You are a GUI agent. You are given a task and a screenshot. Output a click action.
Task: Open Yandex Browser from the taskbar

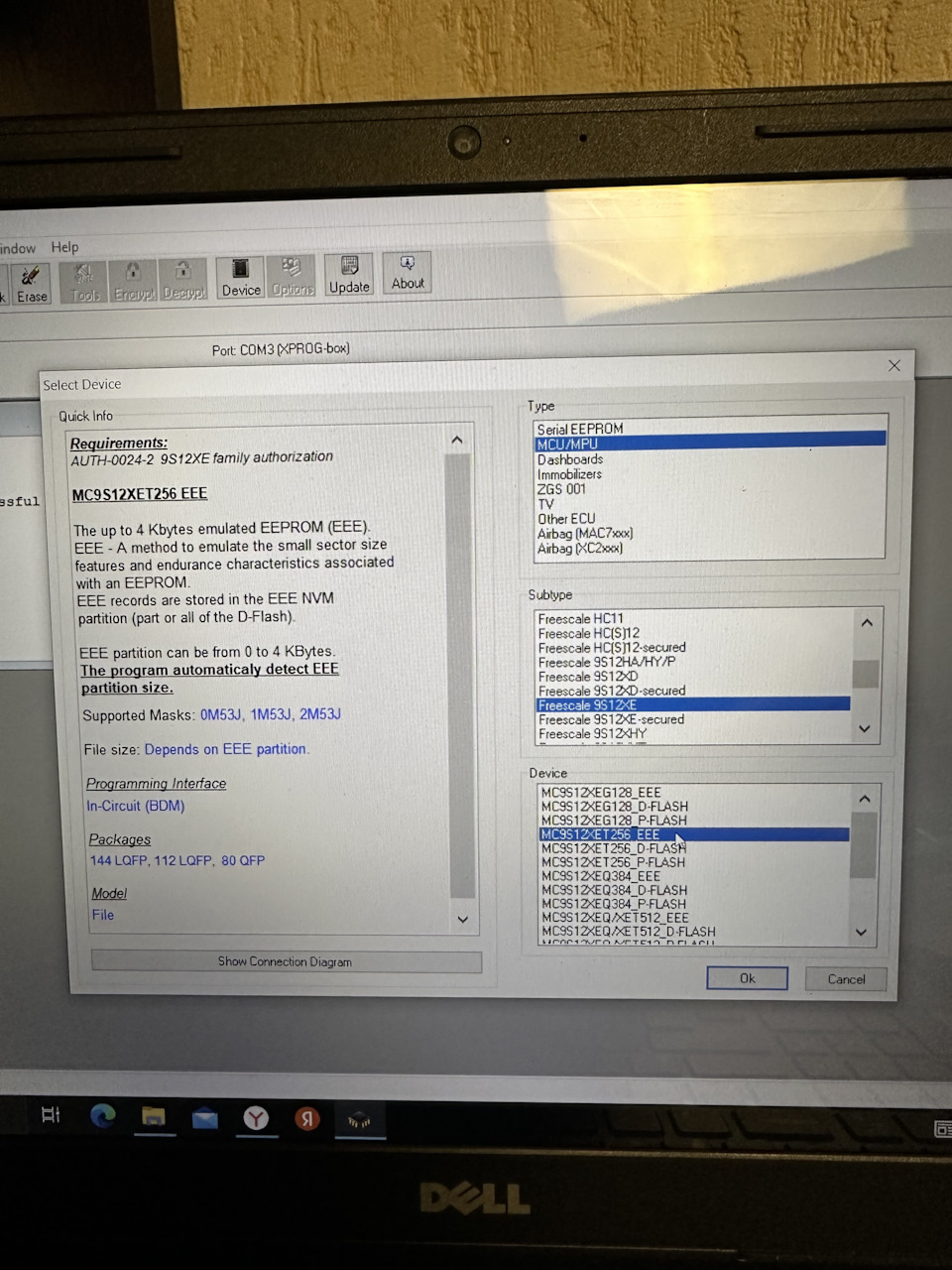coord(257,1119)
